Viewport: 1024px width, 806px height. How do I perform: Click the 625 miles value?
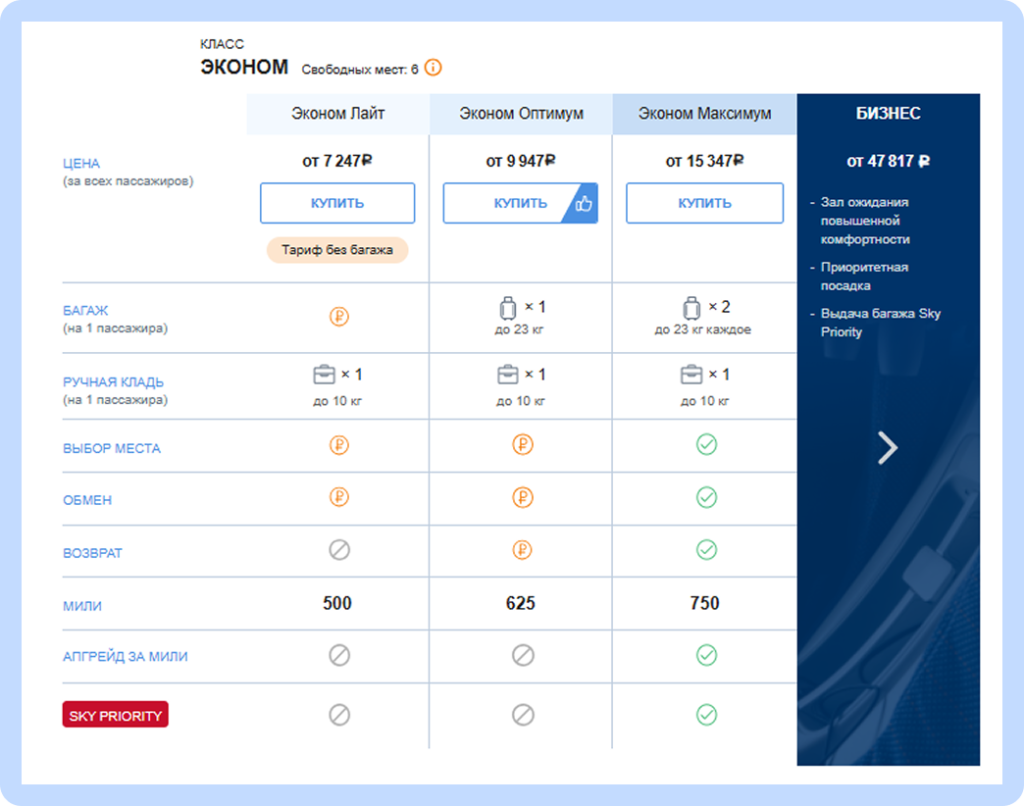tap(520, 603)
